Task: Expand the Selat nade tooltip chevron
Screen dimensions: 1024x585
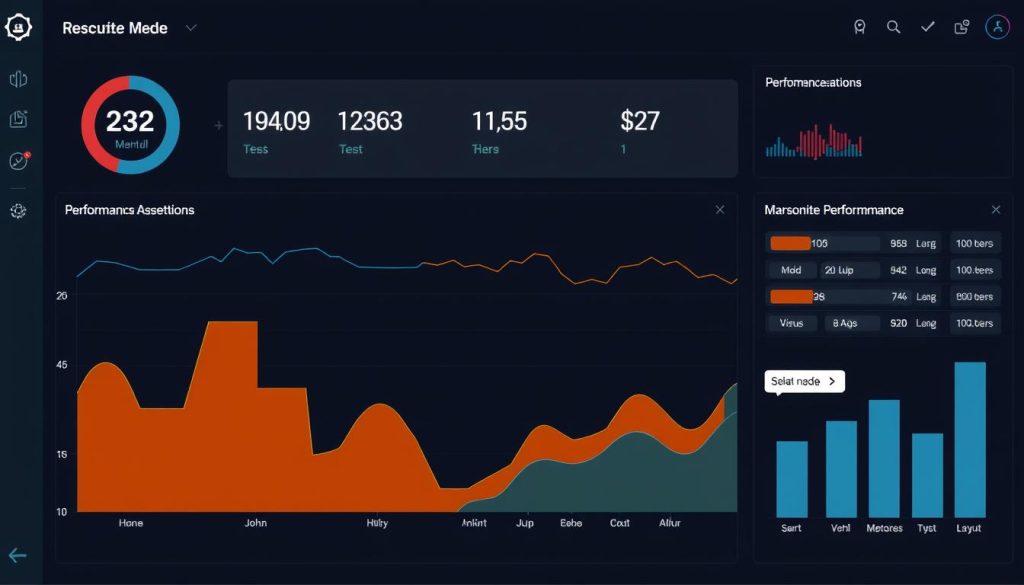Action: (x=832, y=382)
